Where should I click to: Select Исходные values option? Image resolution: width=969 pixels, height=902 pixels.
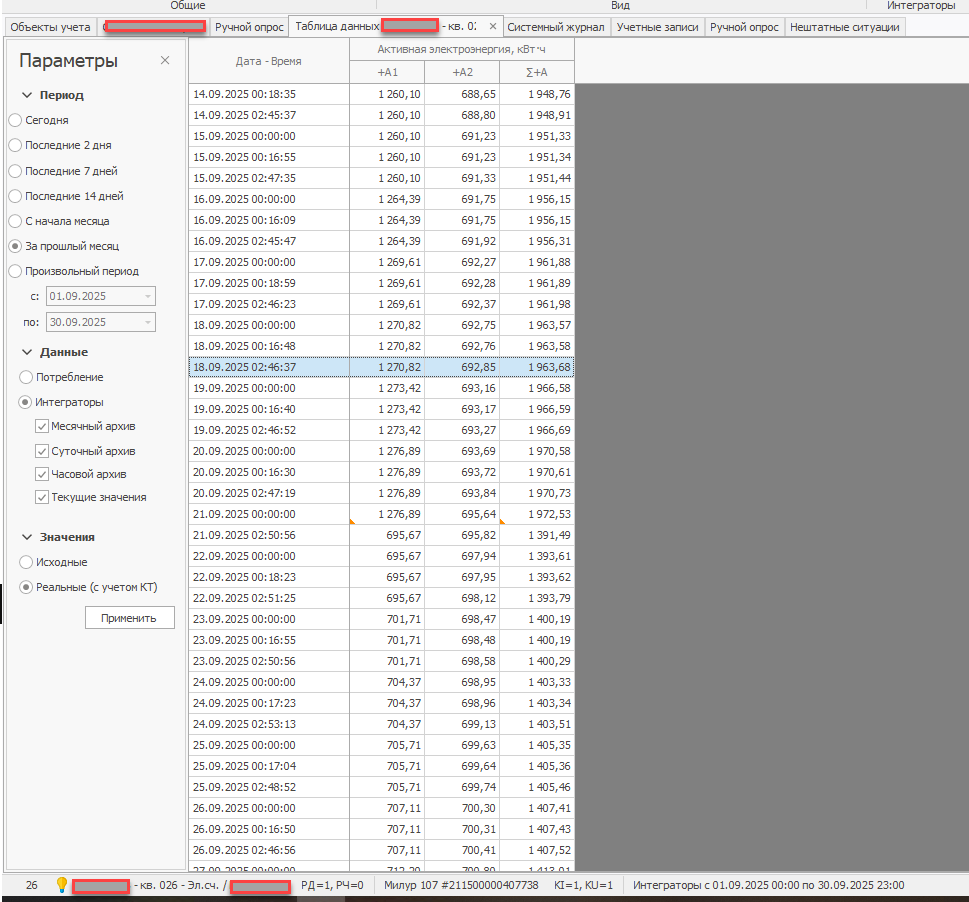click(x=26, y=563)
